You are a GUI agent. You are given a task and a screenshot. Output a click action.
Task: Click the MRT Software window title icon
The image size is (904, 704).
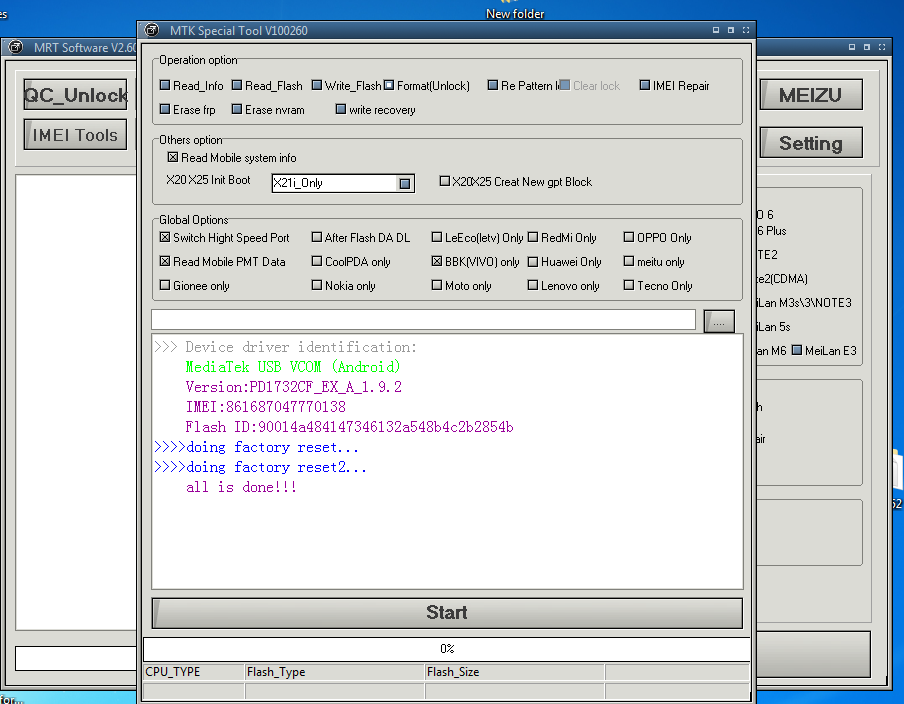coord(16,47)
